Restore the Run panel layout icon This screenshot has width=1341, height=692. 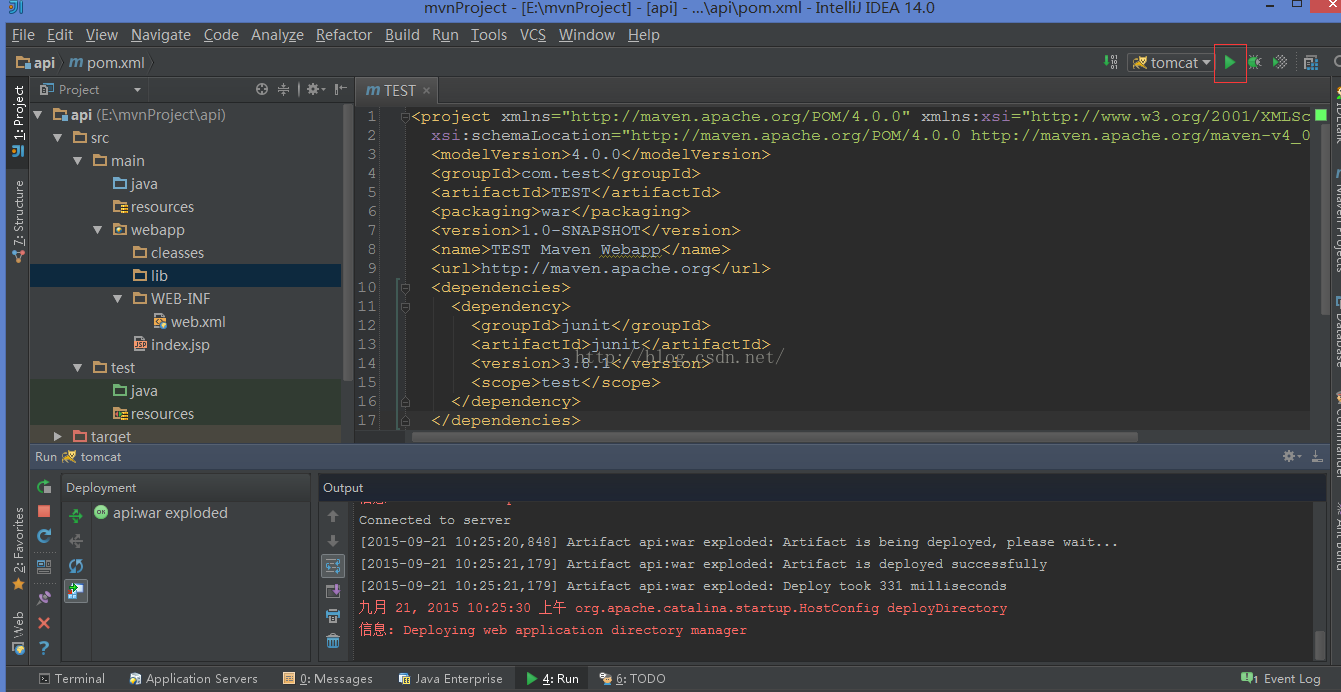pyautogui.click(x=44, y=566)
